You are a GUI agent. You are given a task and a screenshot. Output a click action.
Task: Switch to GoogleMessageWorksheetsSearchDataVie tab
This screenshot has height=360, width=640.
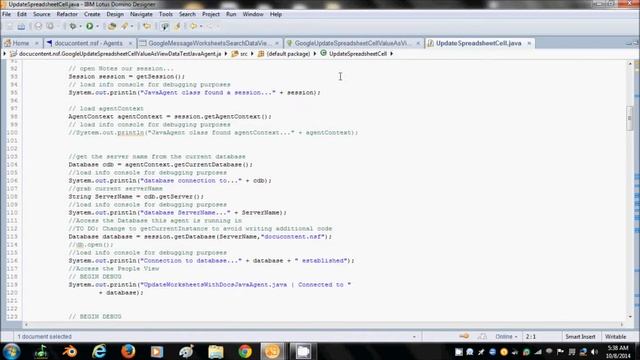point(210,43)
